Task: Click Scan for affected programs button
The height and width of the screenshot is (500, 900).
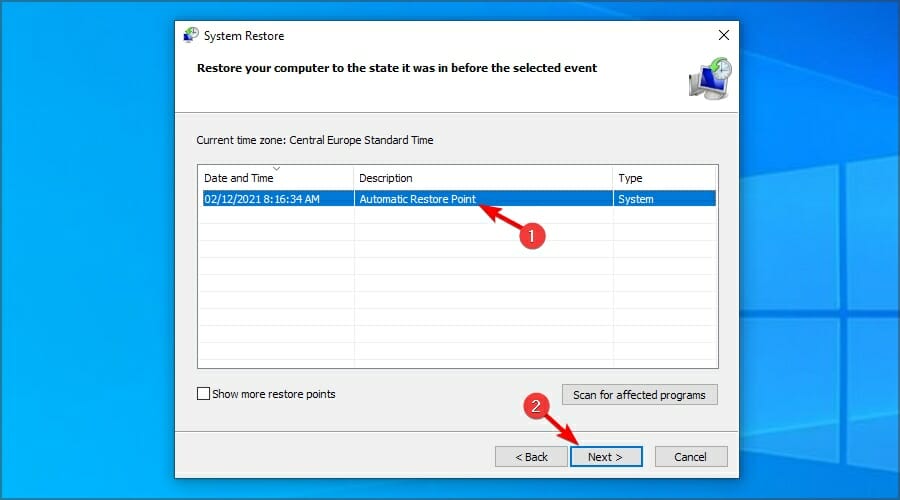Action: point(639,395)
